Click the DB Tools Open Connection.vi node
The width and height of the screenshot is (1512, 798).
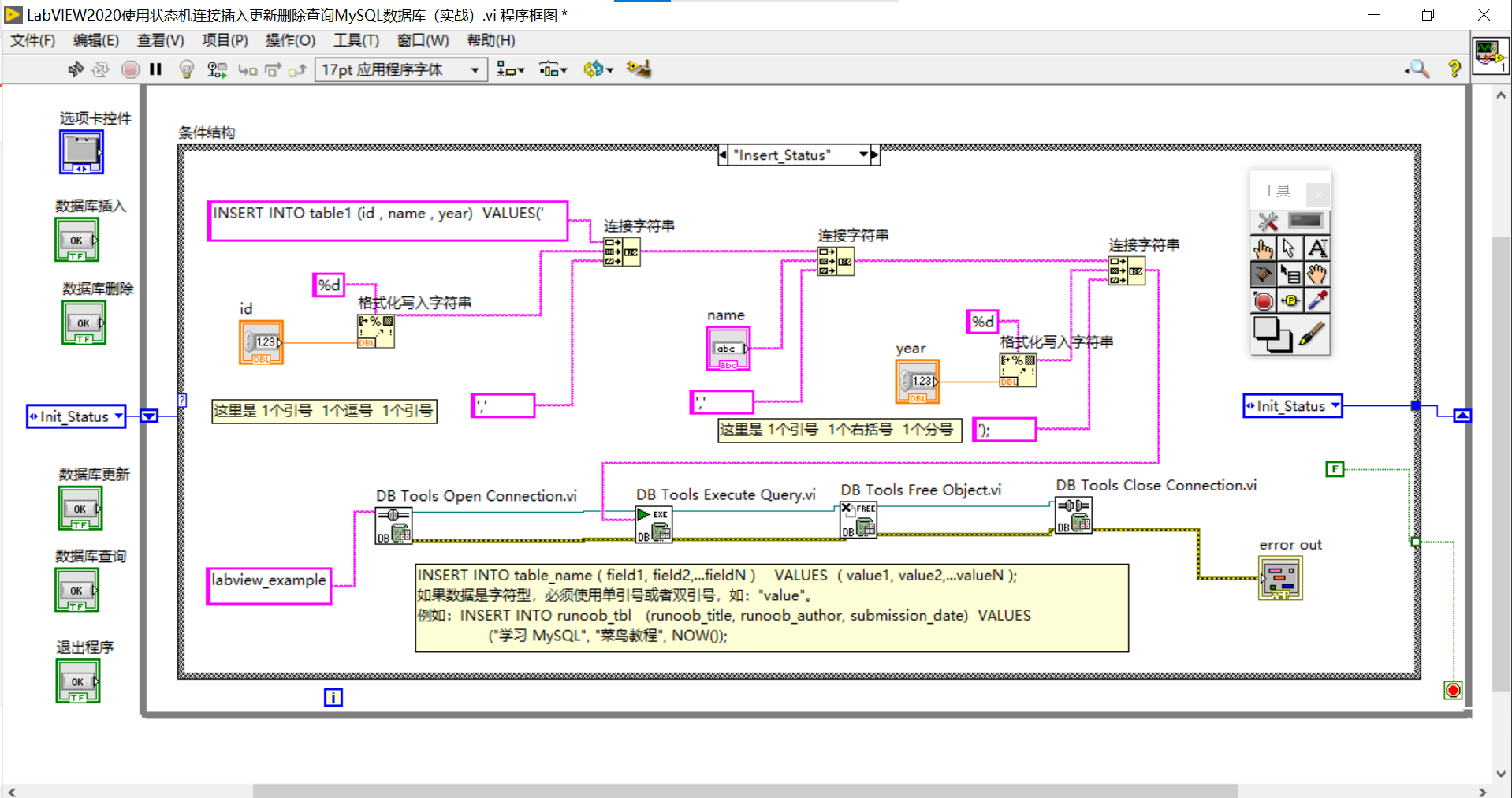(x=394, y=524)
